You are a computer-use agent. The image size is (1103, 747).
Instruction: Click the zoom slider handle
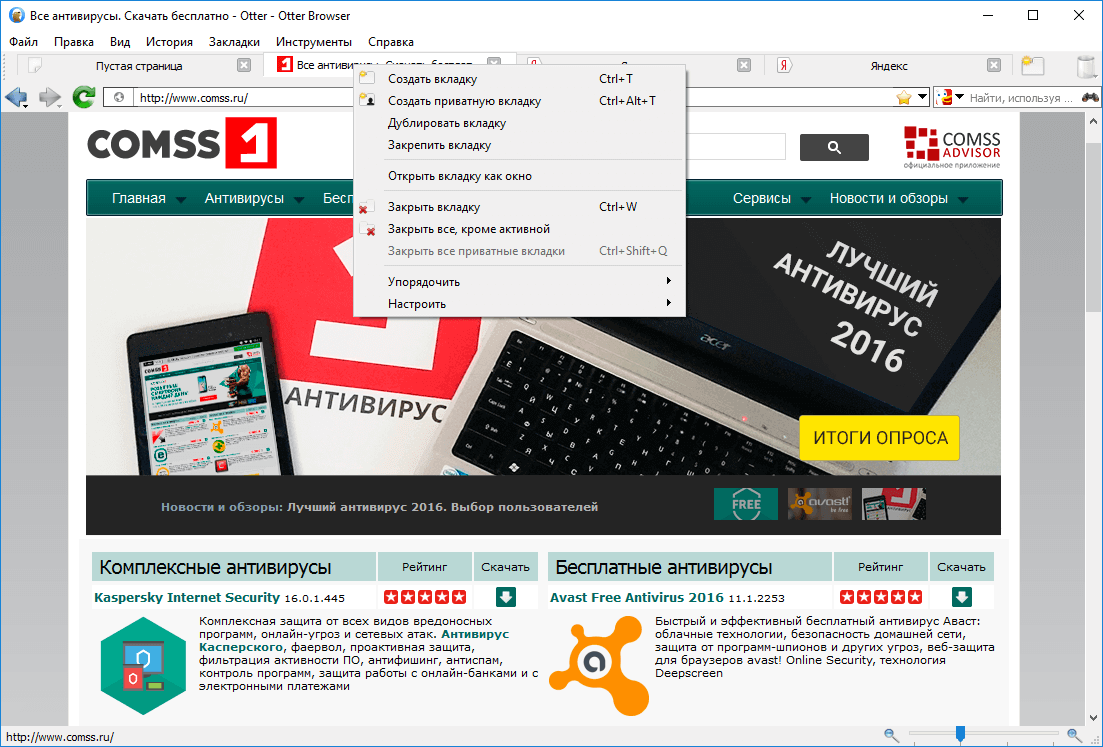(959, 735)
